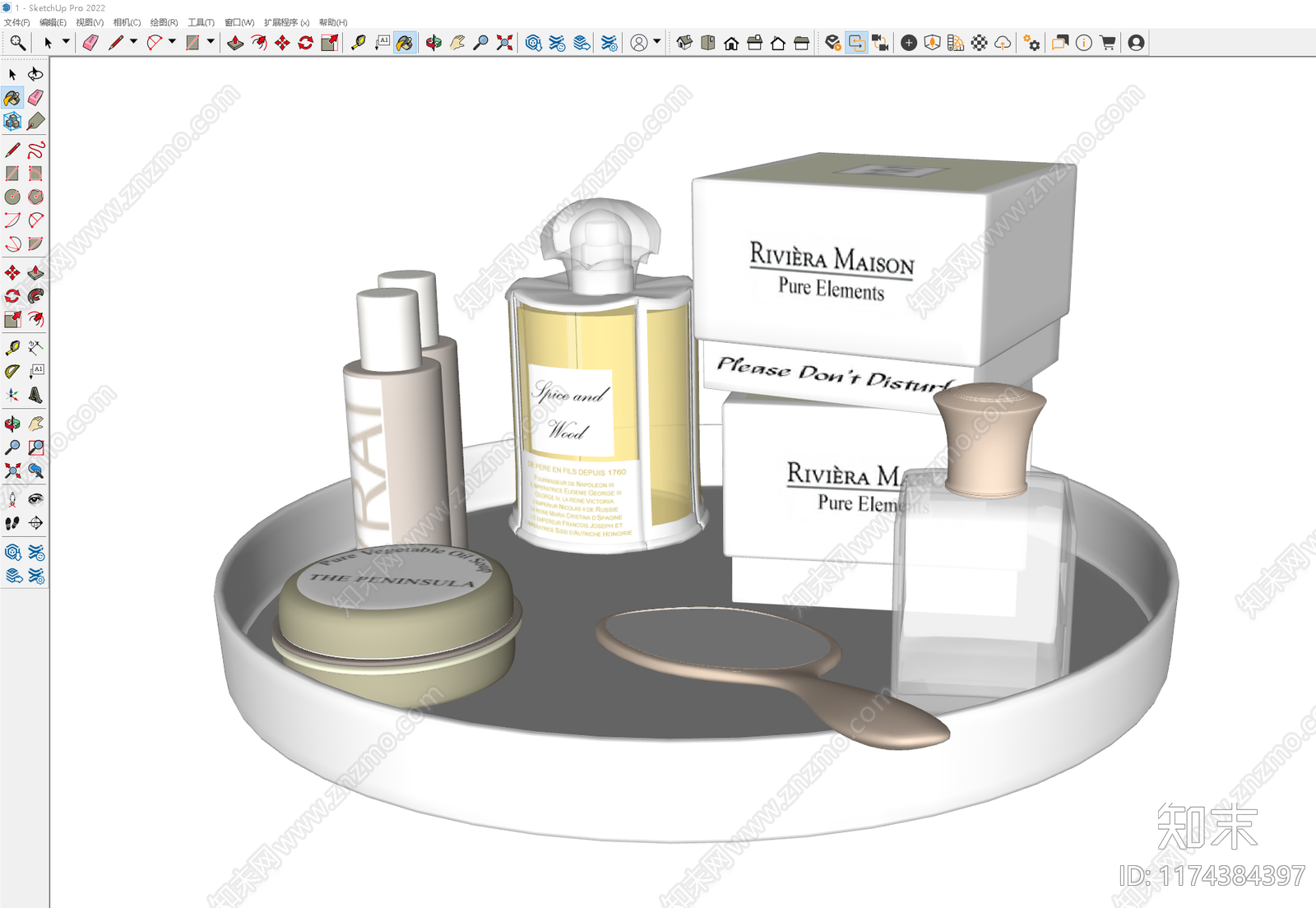Screen dimensions: 1316x908
Task: Select the pink Eraser in left panel
Action: point(35,98)
